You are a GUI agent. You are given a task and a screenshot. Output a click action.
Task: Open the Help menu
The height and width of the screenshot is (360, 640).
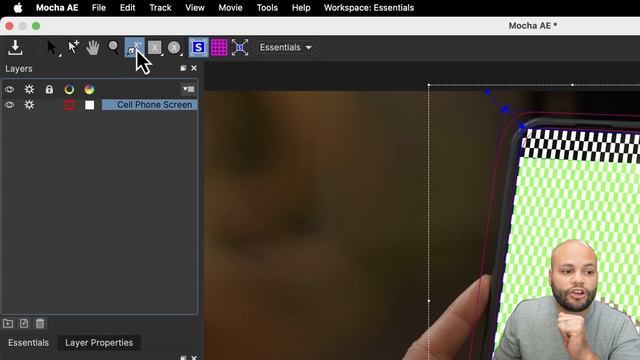pos(301,8)
